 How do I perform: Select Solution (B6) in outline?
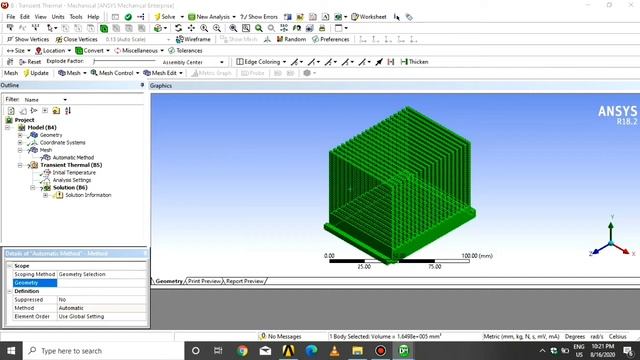[x=70, y=188]
